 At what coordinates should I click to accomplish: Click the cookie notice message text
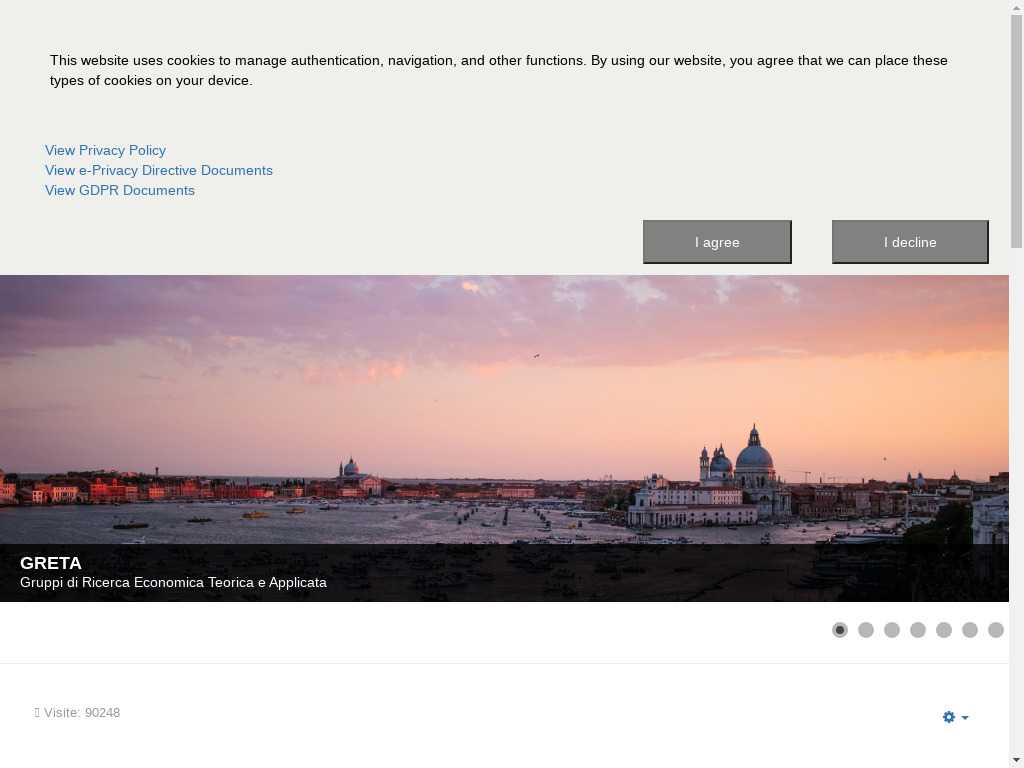499,71
